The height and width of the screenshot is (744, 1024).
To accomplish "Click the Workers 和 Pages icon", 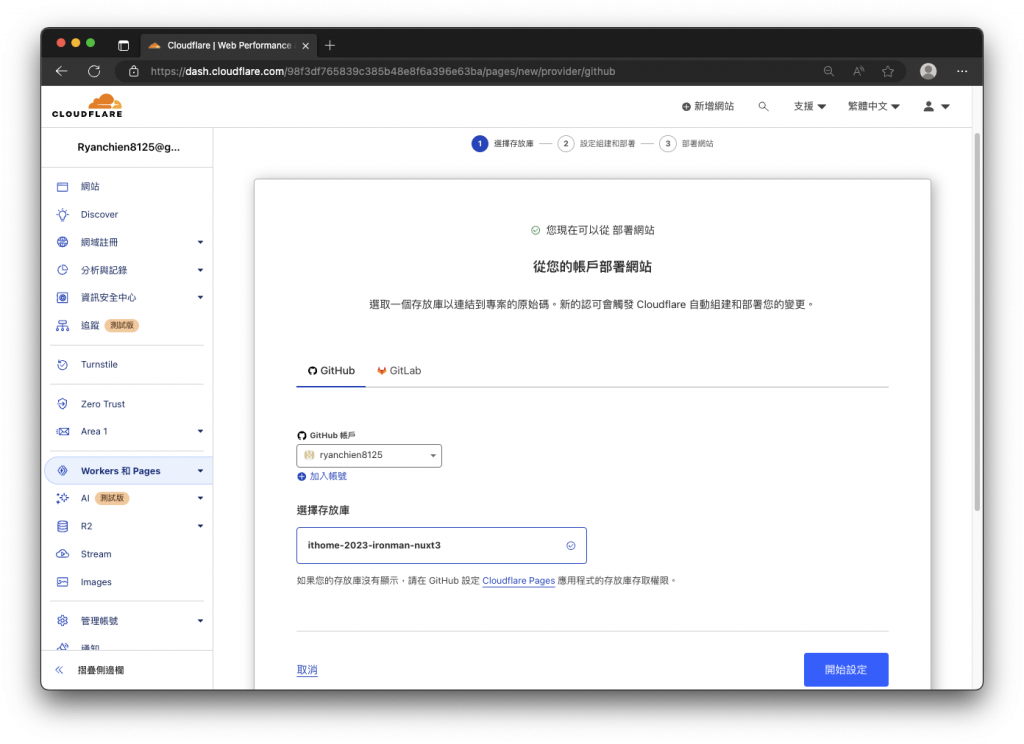I will pos(63,471).
